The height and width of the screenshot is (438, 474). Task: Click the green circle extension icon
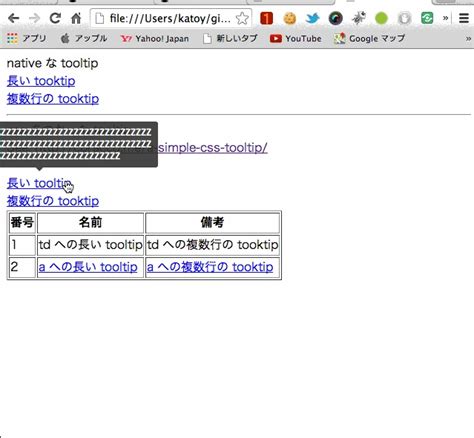(381, 18)
